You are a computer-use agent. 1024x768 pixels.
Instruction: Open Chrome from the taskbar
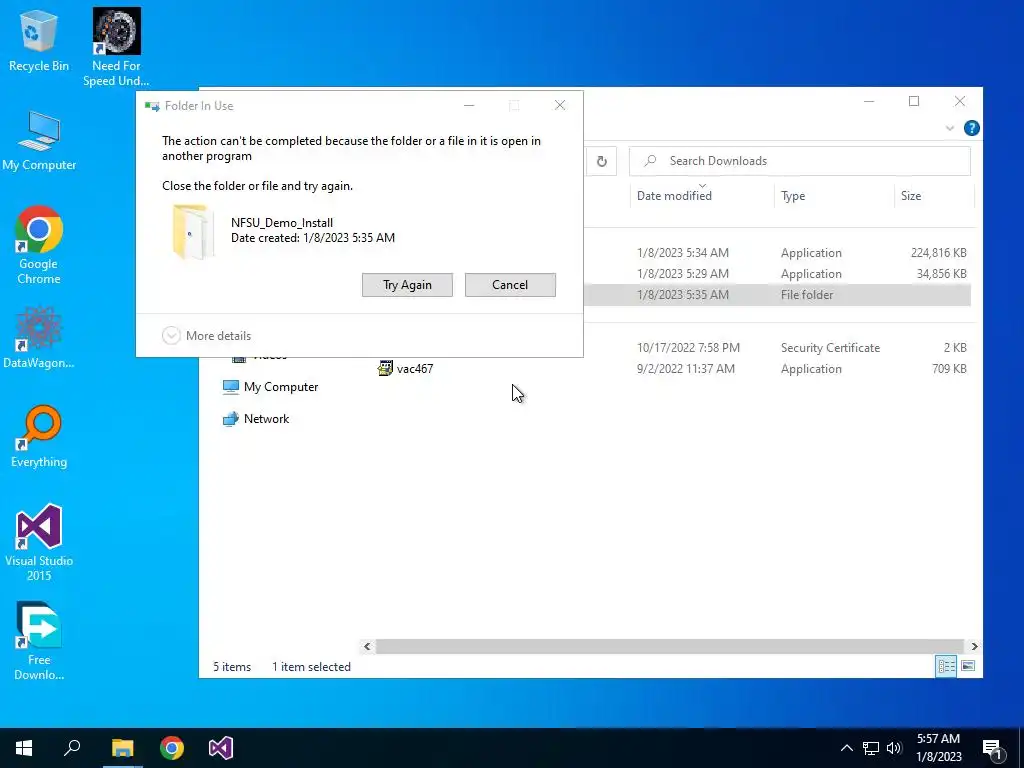click(172, 748)
